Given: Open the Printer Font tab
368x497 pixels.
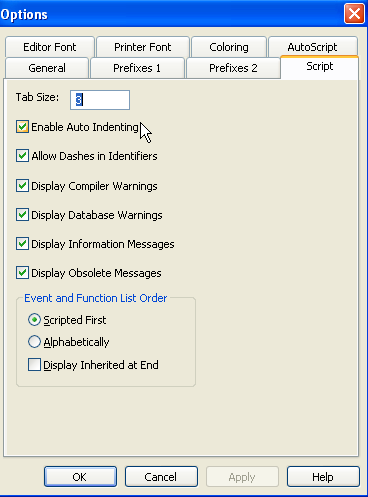Looking at the screenshot, I should point(143,47).
